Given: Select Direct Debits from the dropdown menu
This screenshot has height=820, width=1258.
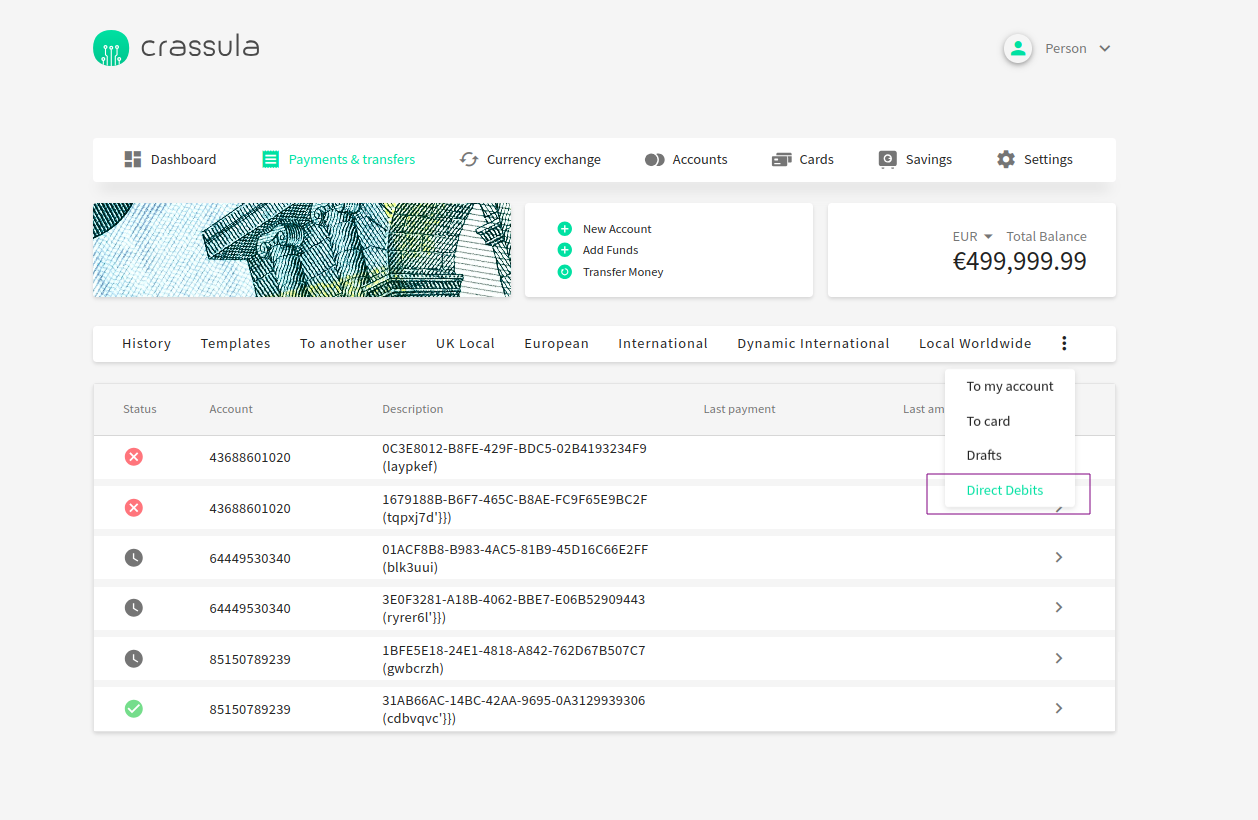Looking at the screenshot, I should [x=1004, y=490].
